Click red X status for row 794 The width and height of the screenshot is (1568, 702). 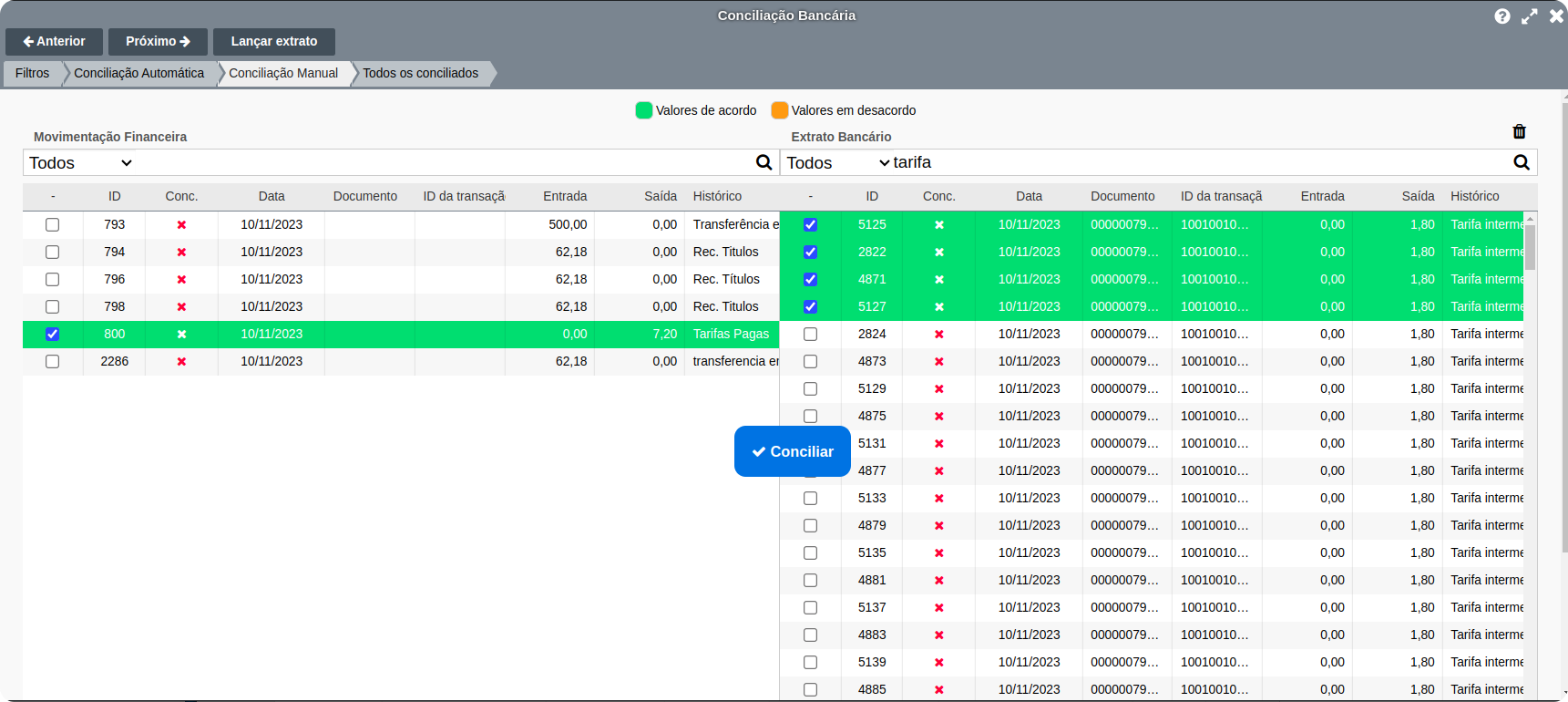[181, 252]
